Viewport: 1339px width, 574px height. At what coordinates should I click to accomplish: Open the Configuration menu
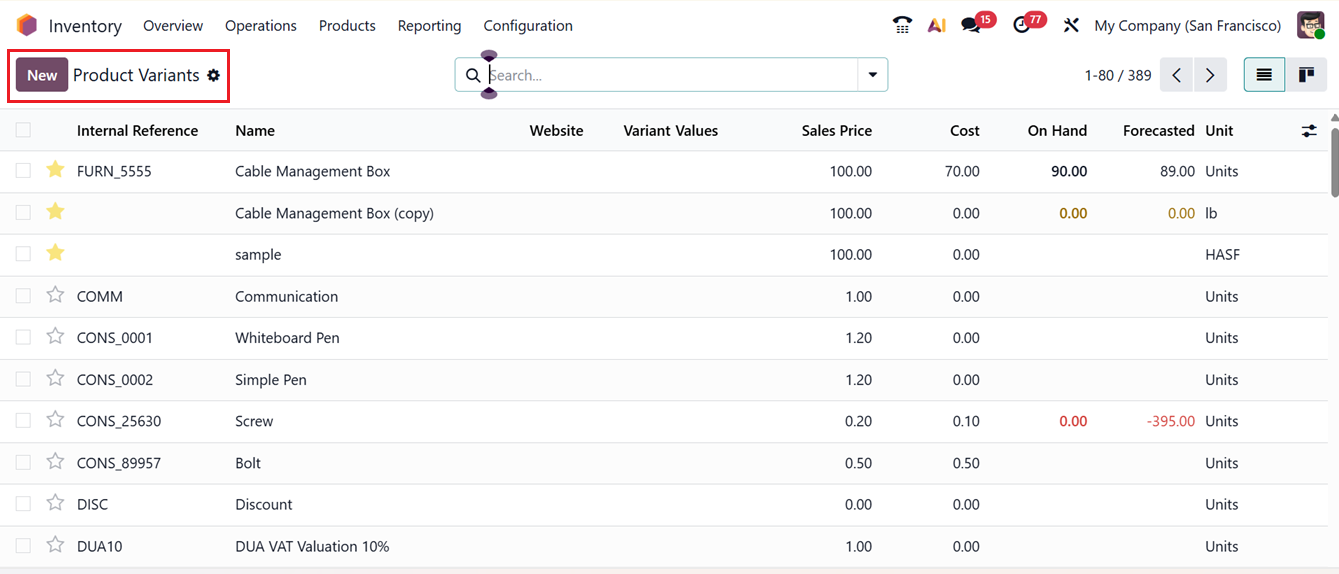[x=528, y=26]
